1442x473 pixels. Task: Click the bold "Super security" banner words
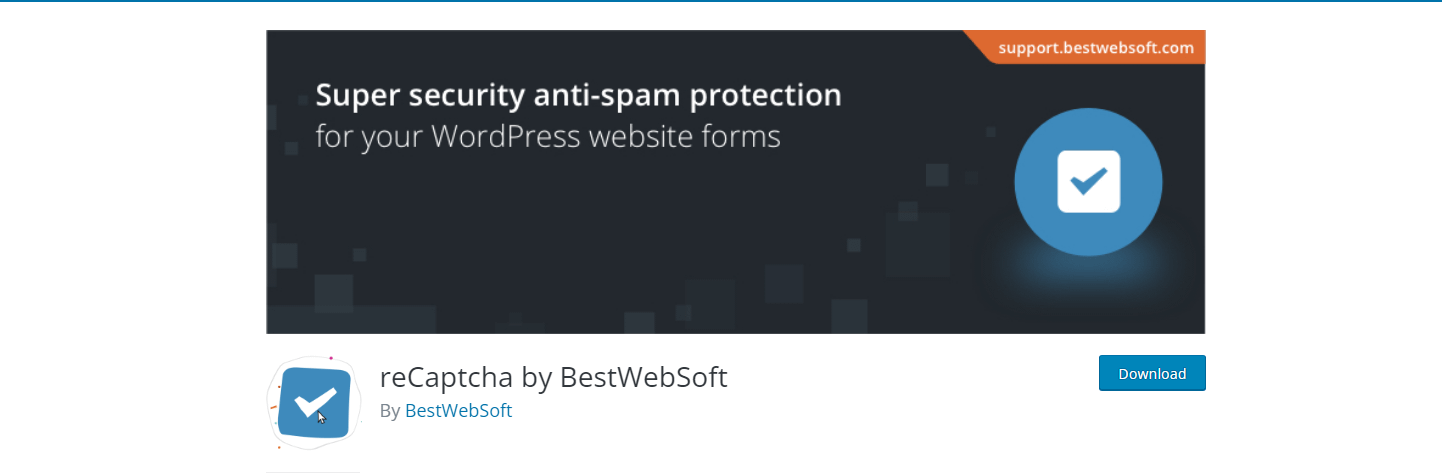[420, 96]
